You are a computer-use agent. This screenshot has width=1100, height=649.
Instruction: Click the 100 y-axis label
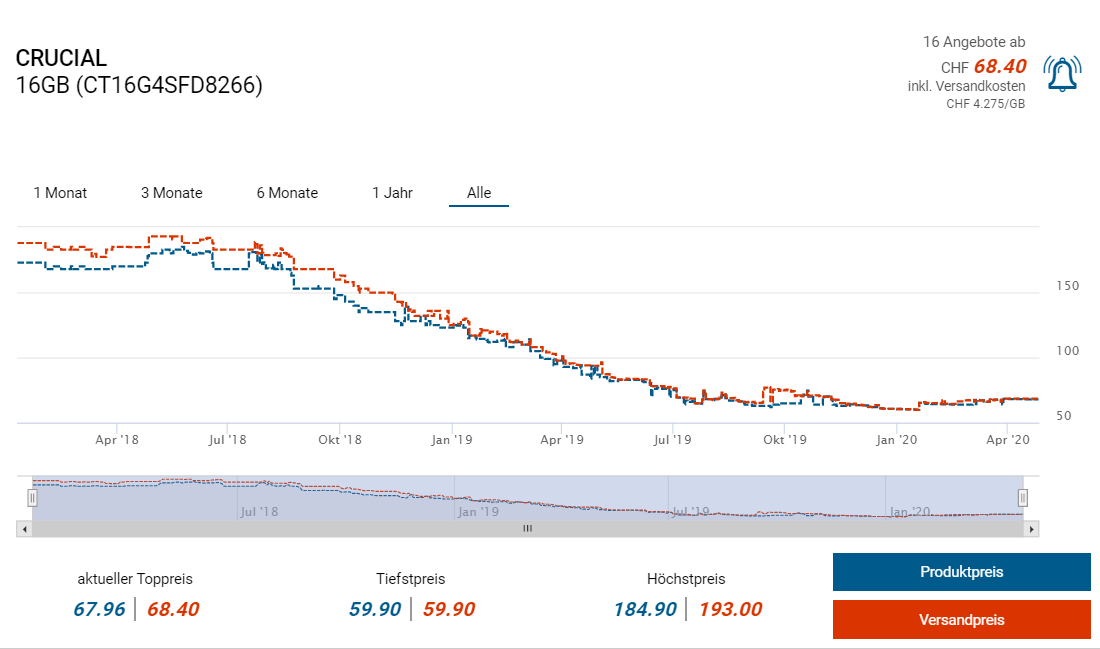[1068, 351]
